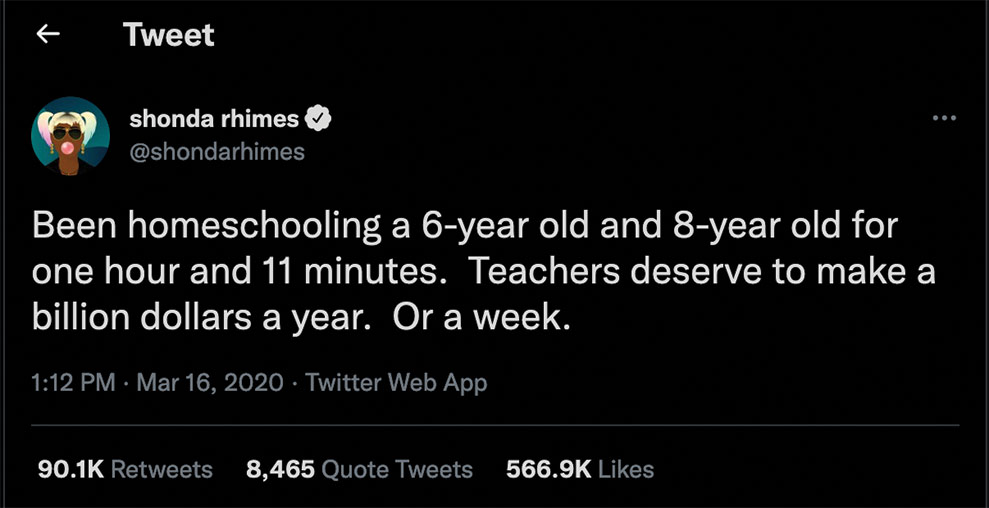Click the "Tweet" page header title
The height and width of the screenshot is (508, 989).
[169, 35]
